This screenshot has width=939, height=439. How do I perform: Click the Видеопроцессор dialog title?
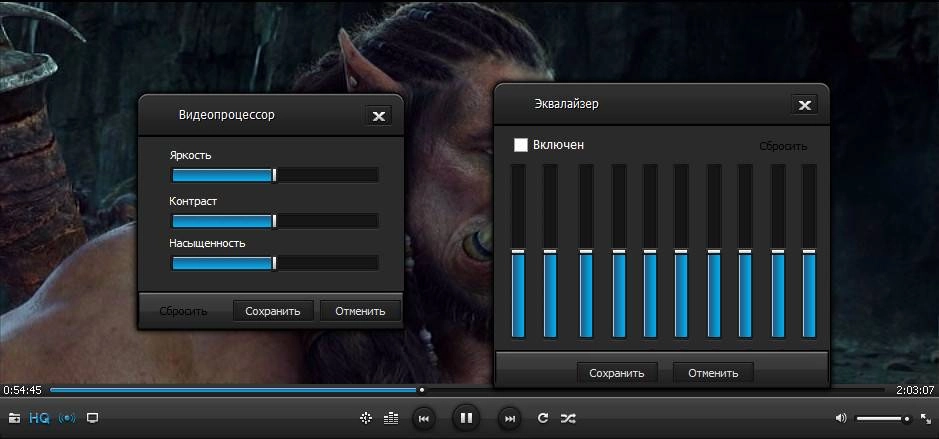(226, 115)
